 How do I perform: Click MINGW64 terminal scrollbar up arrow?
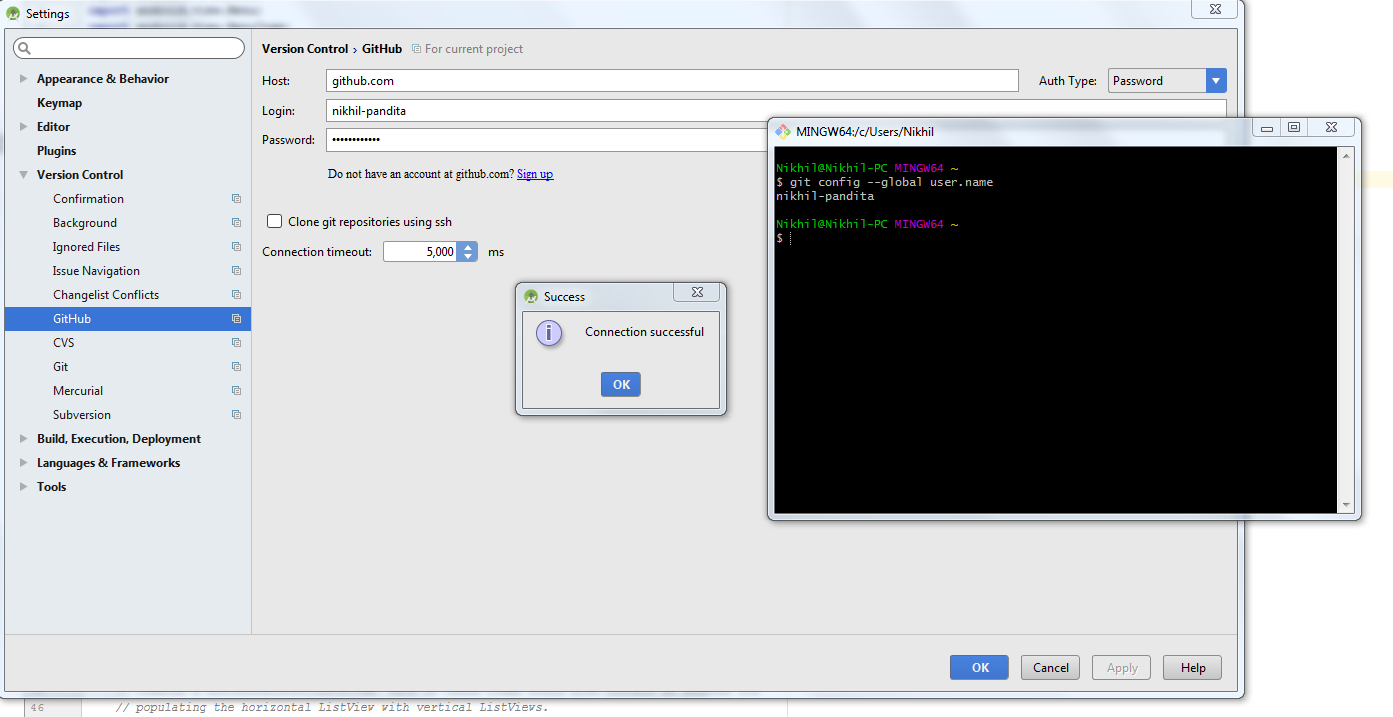1346,155
